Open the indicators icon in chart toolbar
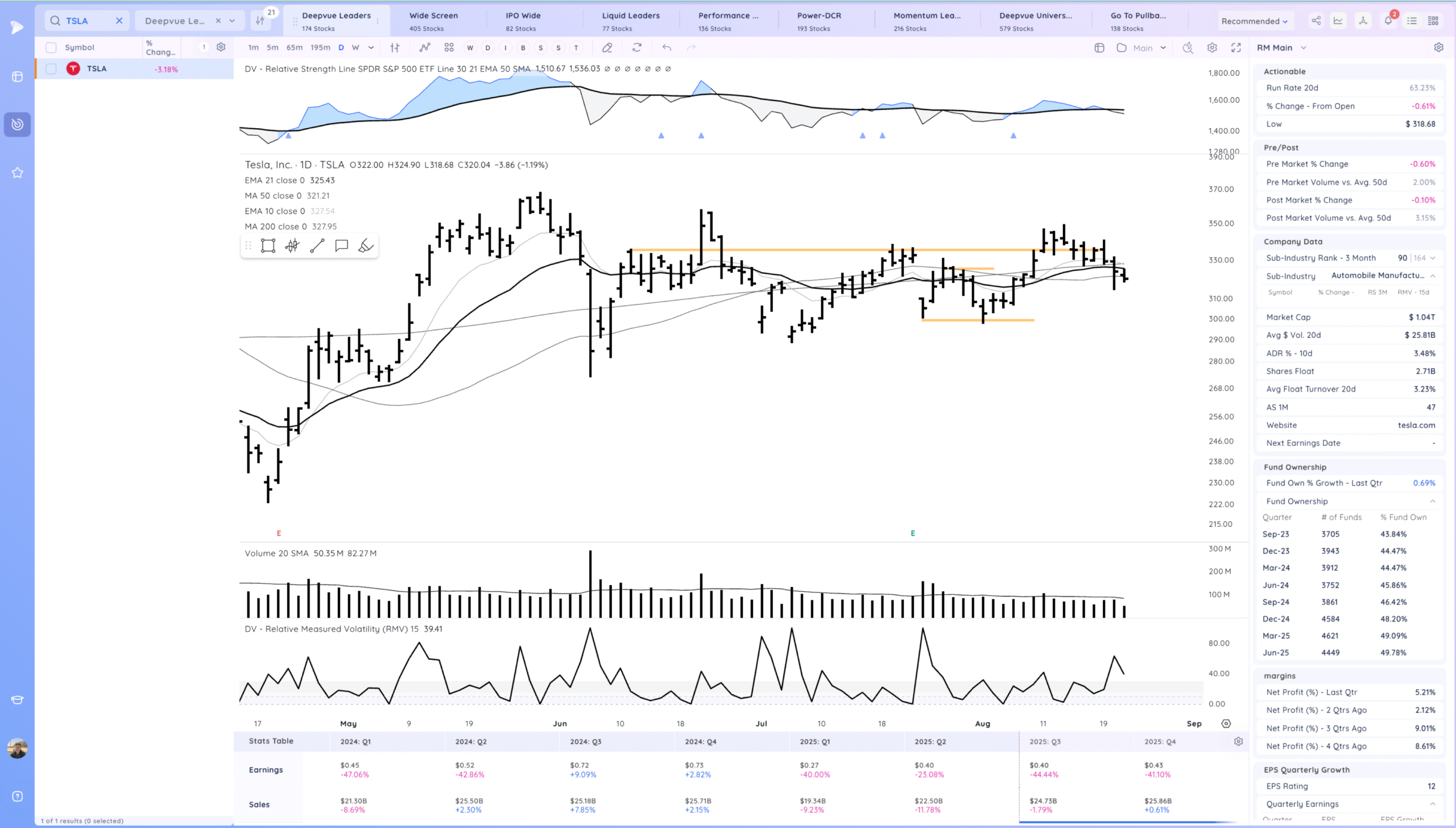 coord(425,47)
